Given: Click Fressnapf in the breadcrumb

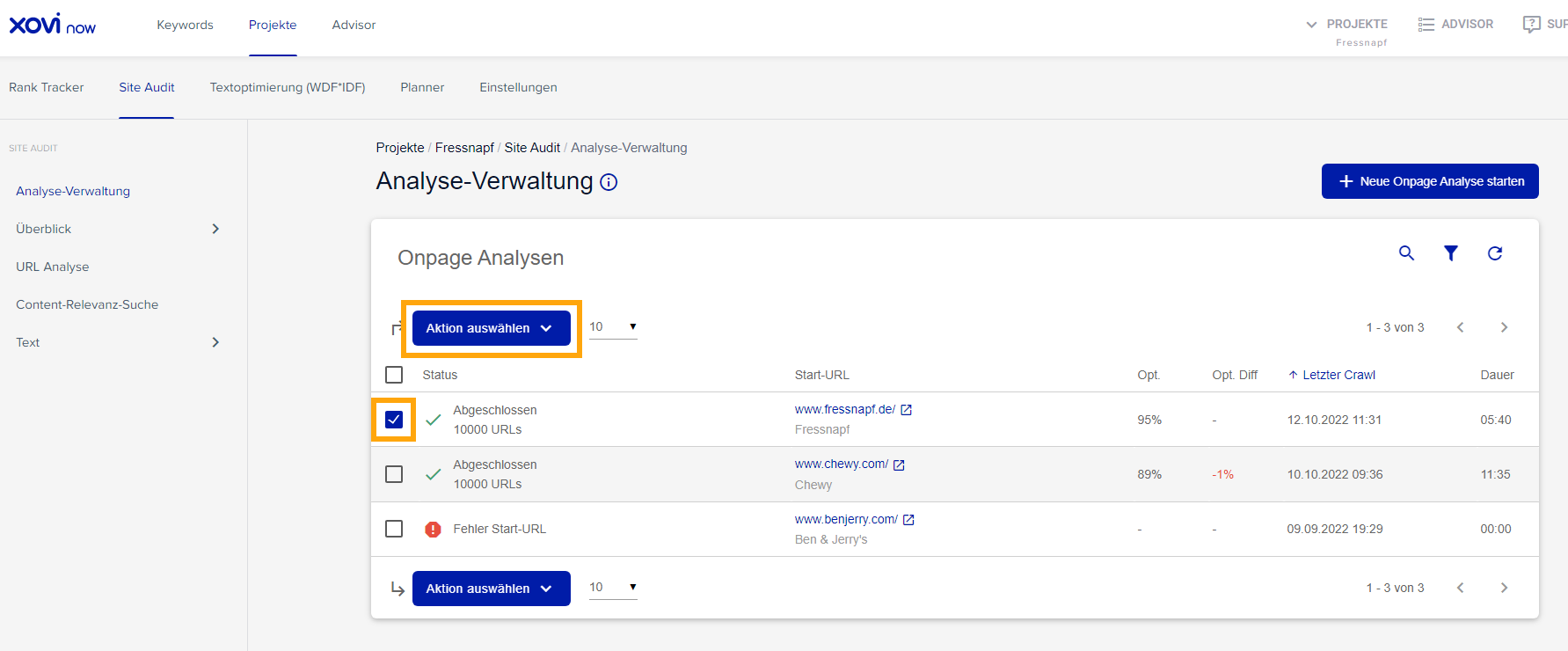Looking at the screenshot, I should tap(464, 148).
